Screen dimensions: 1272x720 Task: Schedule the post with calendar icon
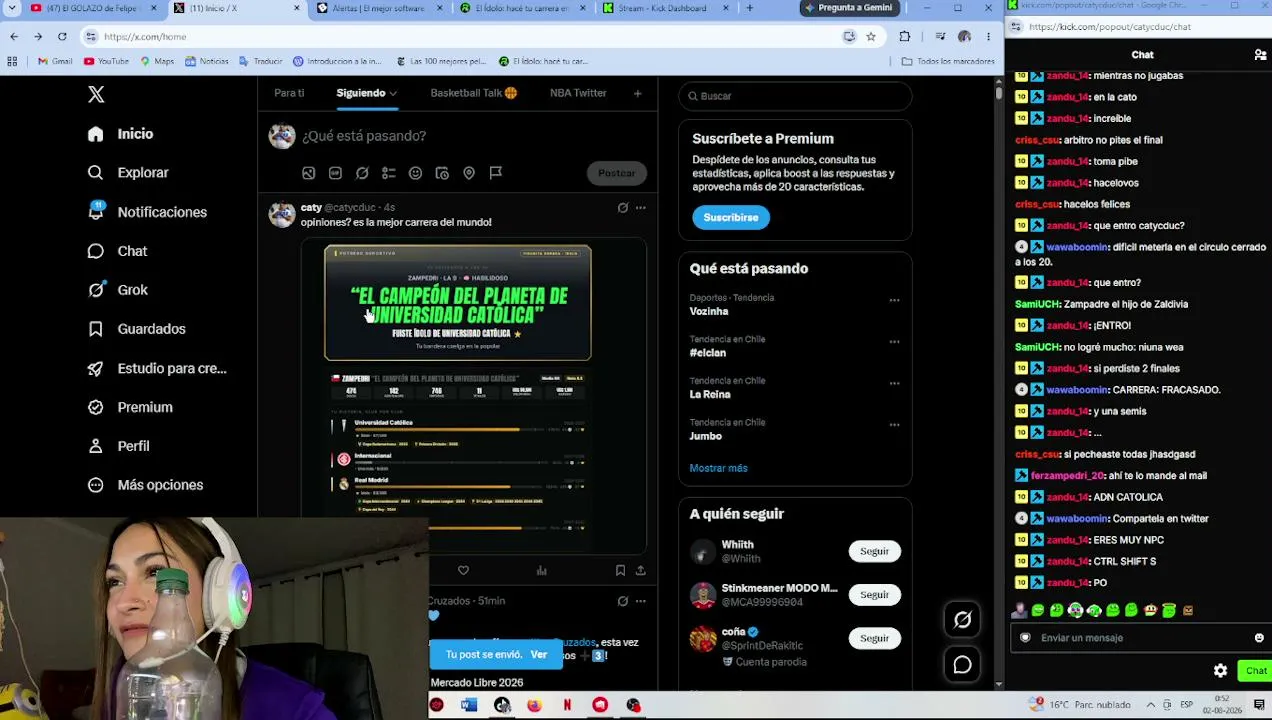442,173
